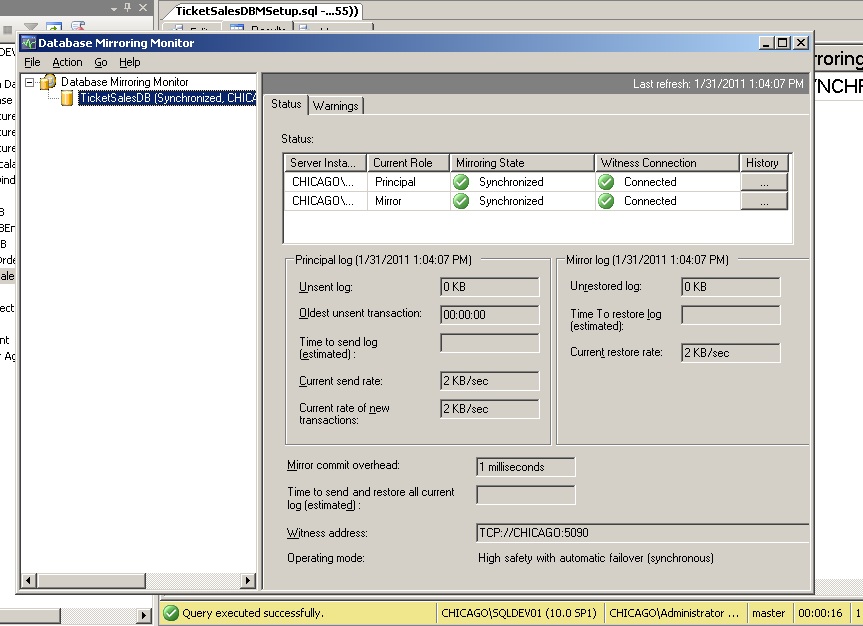Click the Mirror row's Connected check icon
This screenshot has width=863, height=626.
606,201
